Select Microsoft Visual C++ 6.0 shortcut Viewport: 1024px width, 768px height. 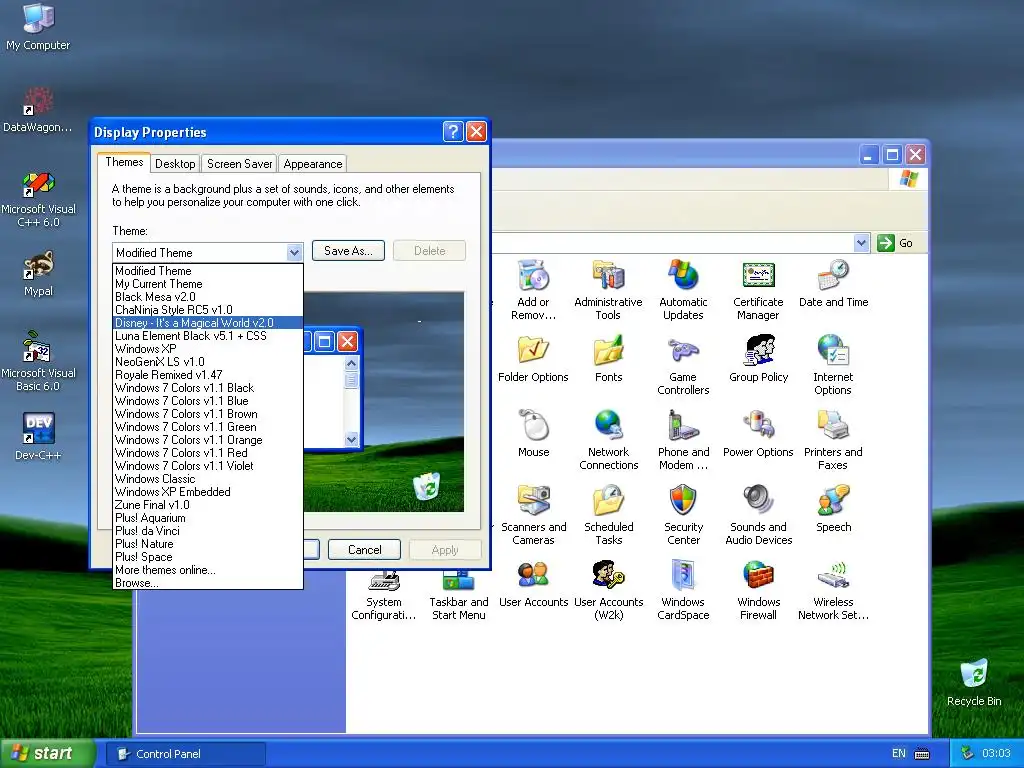(x=39, y=197)
